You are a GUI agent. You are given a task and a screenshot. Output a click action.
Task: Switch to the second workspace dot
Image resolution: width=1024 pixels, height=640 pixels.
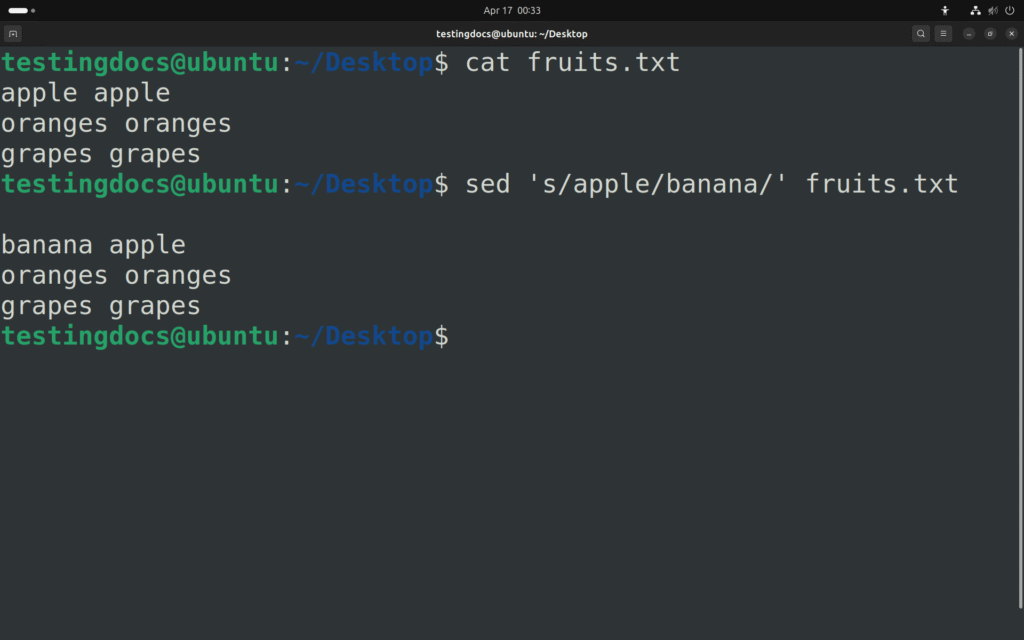[x=33, y=10]
